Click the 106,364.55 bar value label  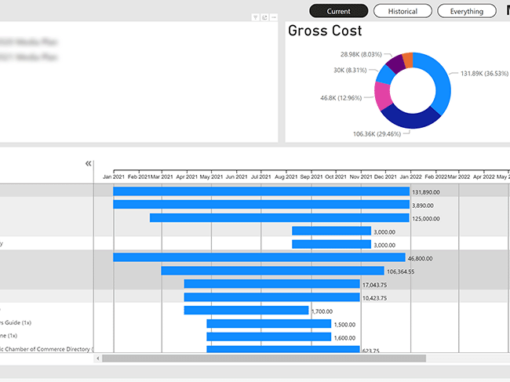(400, 272)
